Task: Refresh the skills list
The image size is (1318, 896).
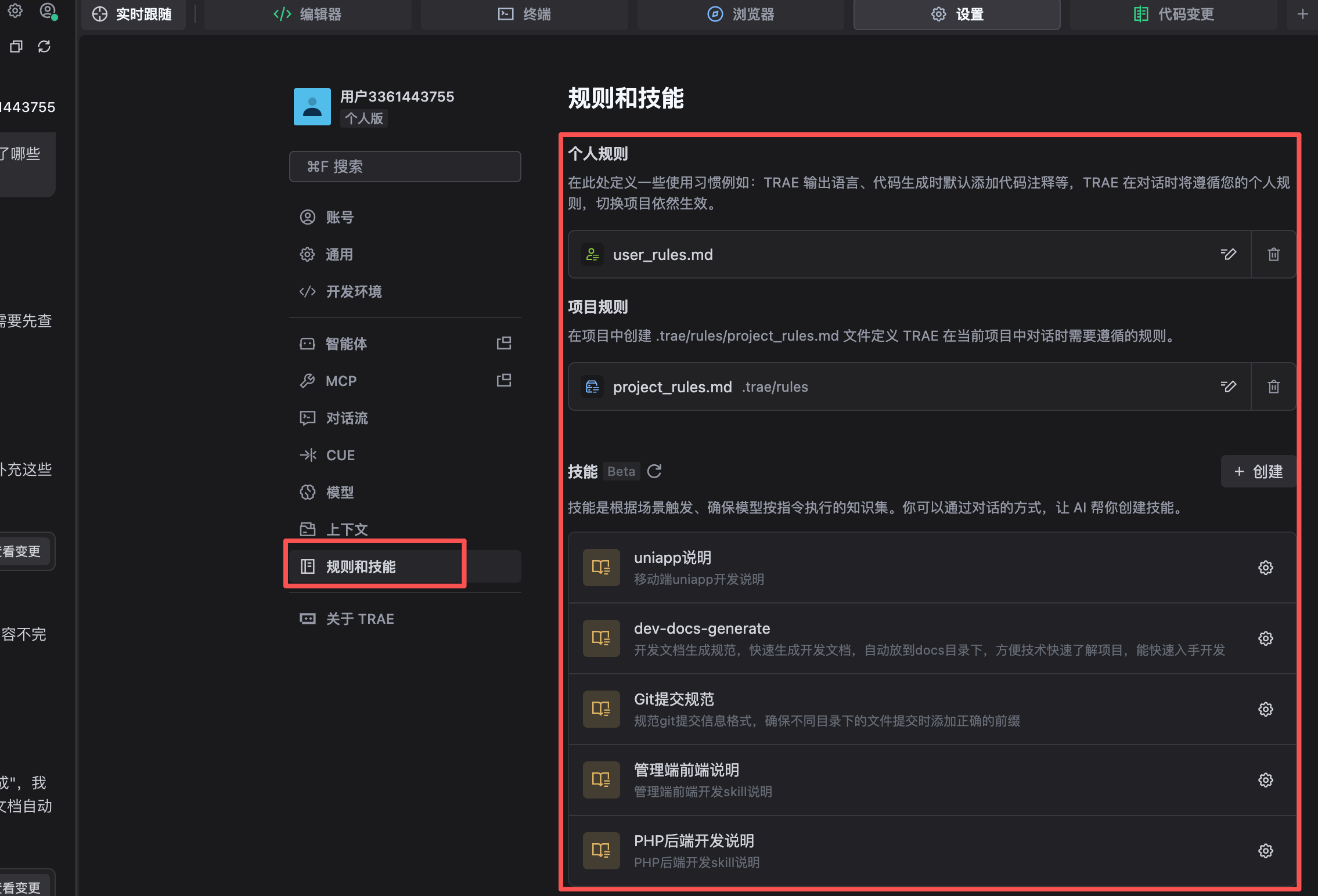Action: tap(654, 471)
